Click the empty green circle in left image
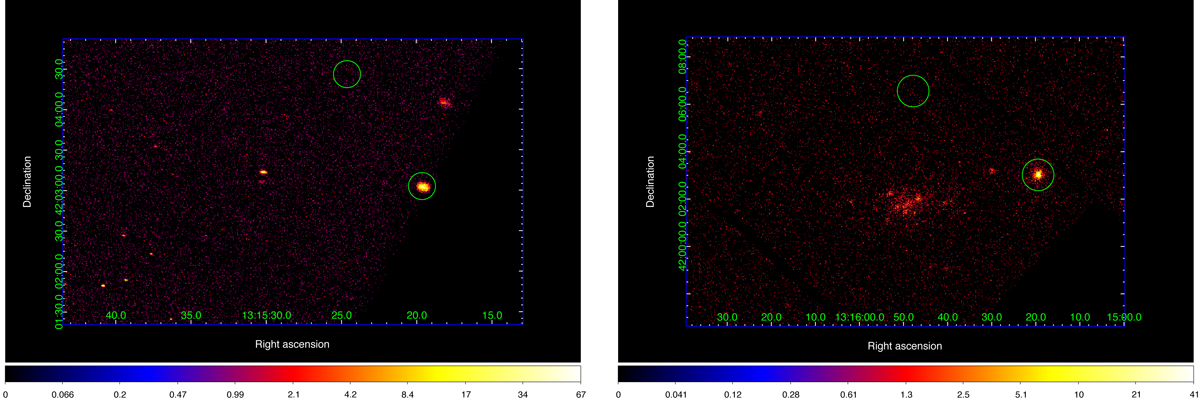This screenshot has width=1200, height=404. (x=346, y=73)
